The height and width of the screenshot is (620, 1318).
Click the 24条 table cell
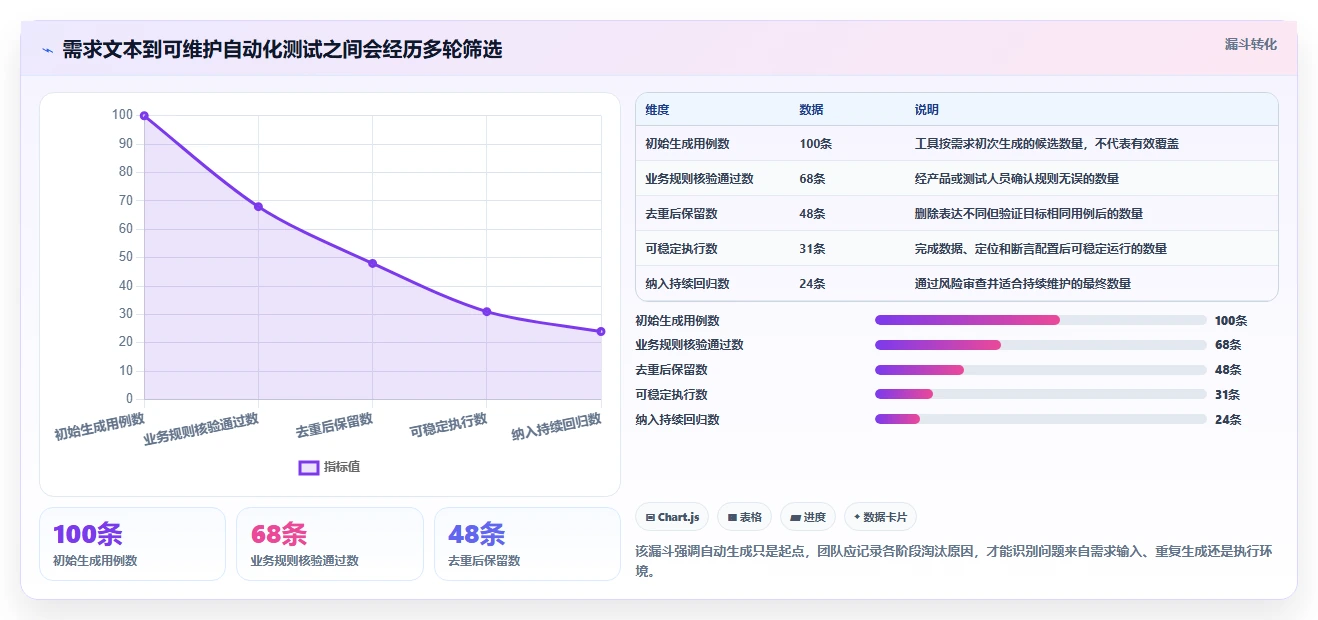pos(812,284)
